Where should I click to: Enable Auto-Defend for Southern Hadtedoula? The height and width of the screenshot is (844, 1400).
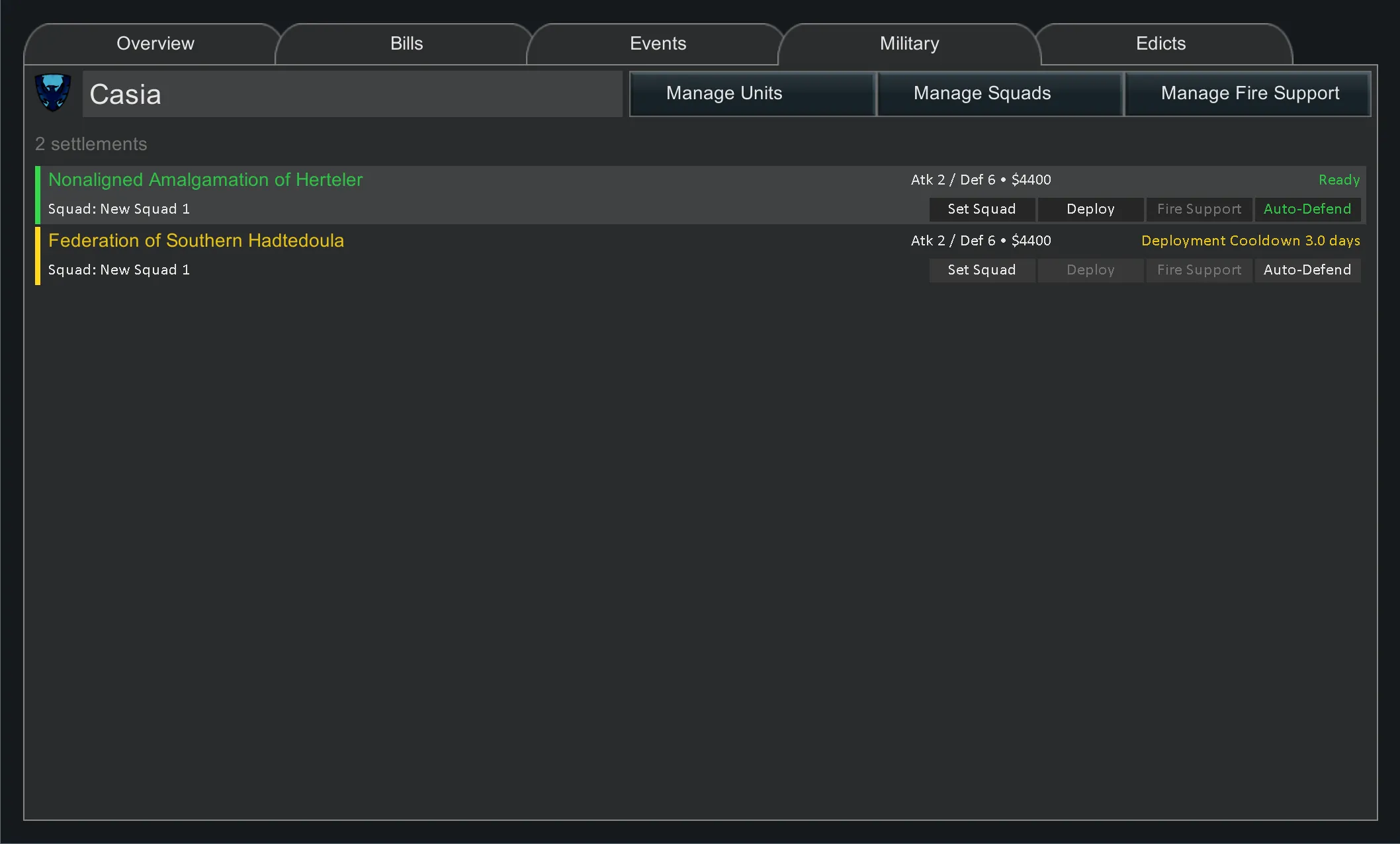click(1307, 270)
